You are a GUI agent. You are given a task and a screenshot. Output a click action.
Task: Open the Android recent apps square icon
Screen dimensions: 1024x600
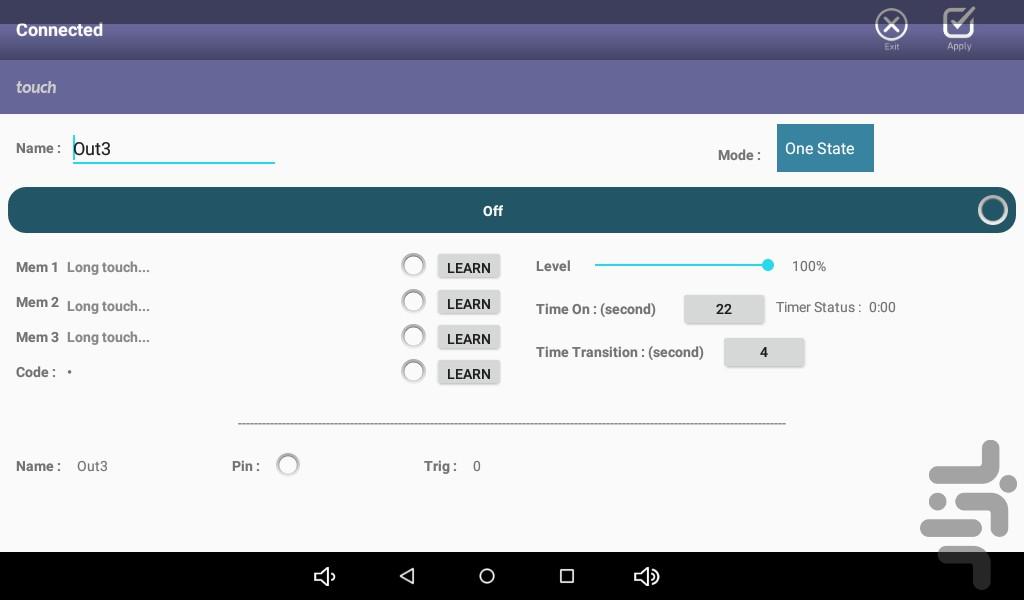coord(567,576)
